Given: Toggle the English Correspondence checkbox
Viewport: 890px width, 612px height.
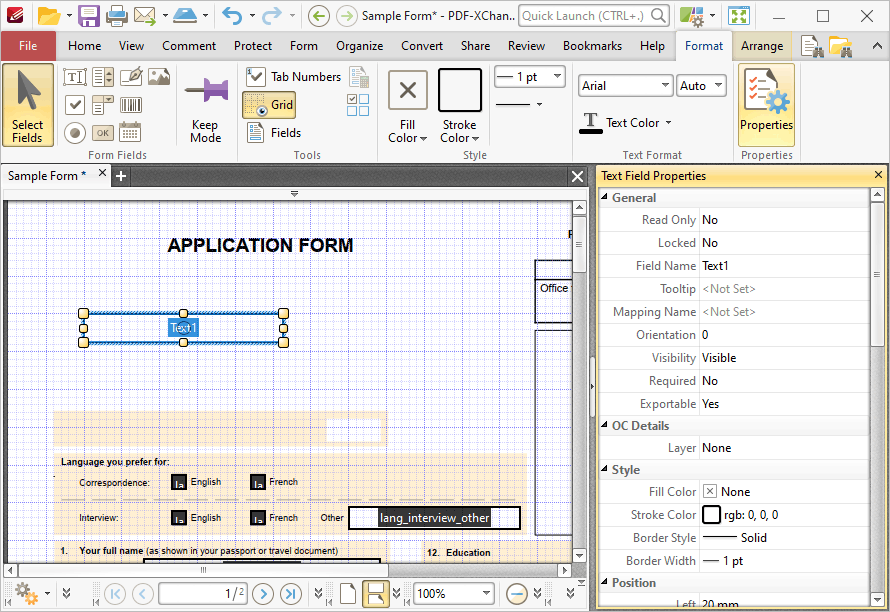Looking at the screenshot, I should click(179, 482).
